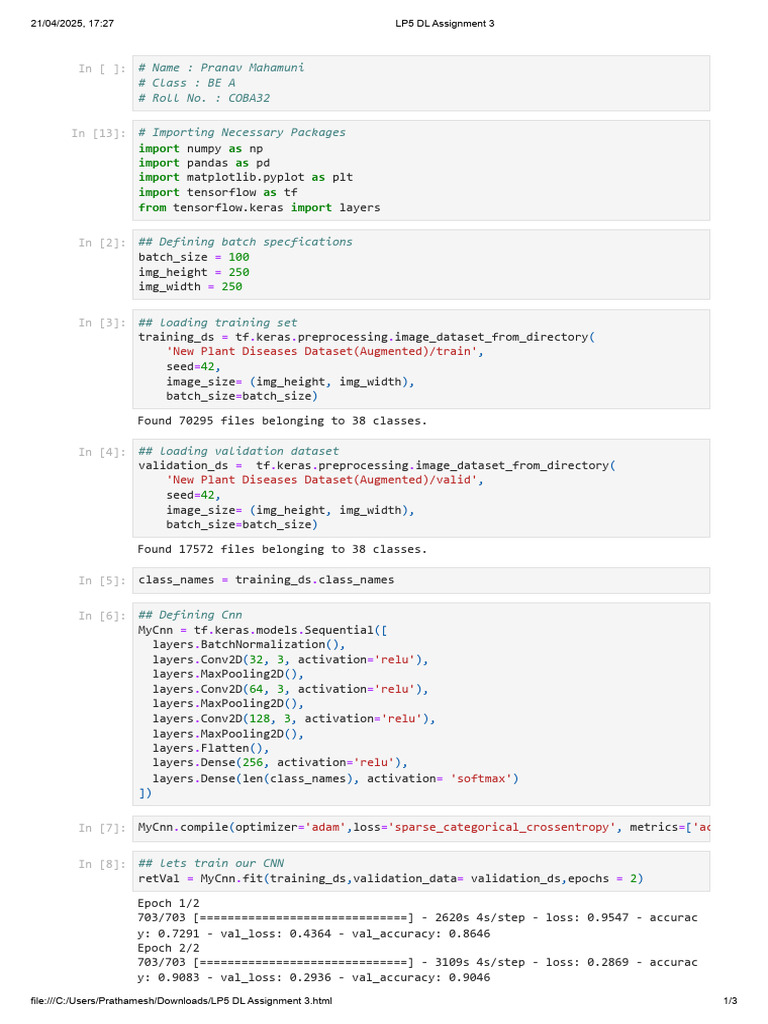Click output 'Found 17572 files belonging to 38 classes.'
Viewport: 768px width, 1024px height.
coord(282,549)
